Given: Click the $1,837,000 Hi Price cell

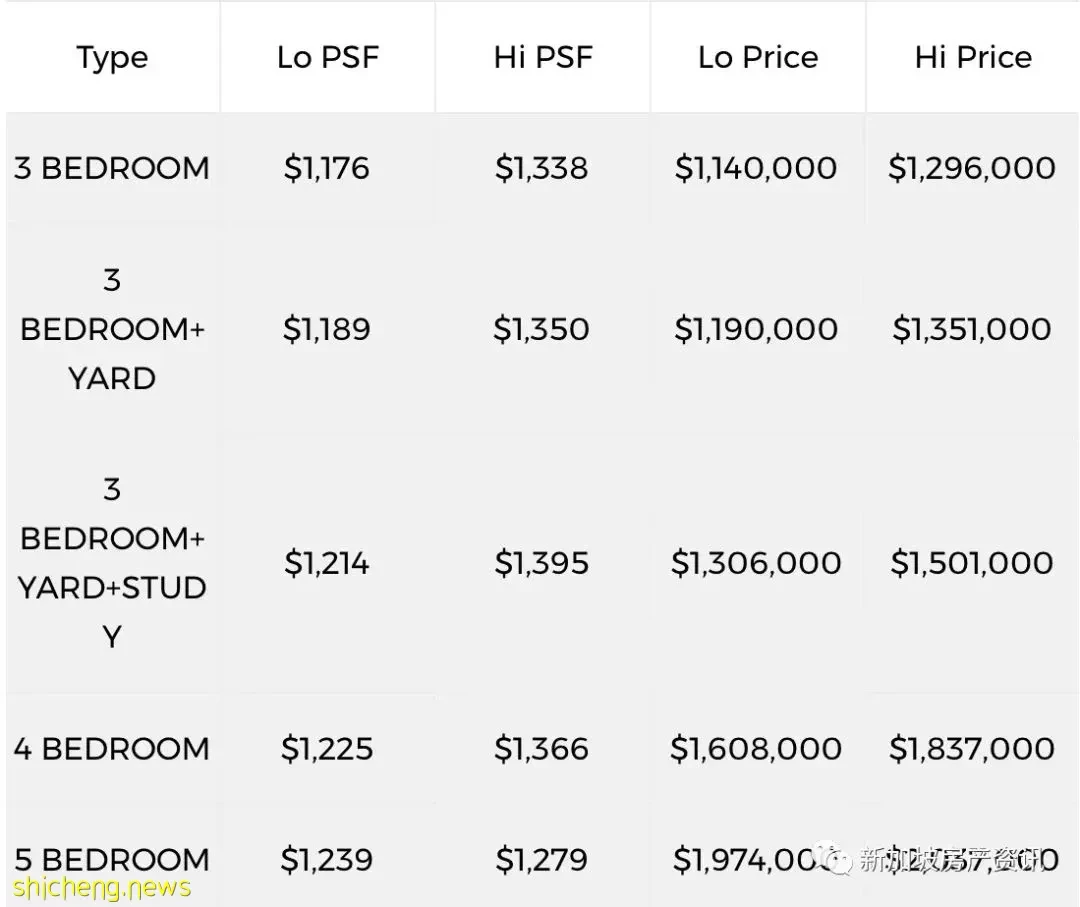Looking at the screenshot, I should pos(972,749).
